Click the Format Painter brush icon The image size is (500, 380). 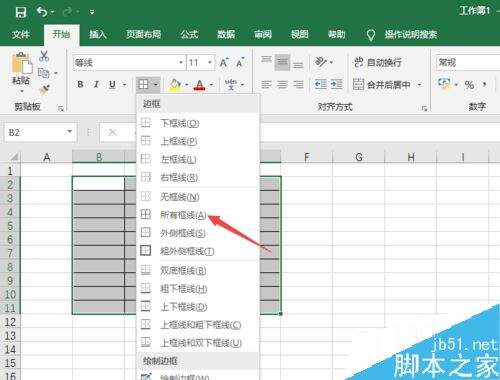click(44, 89)
